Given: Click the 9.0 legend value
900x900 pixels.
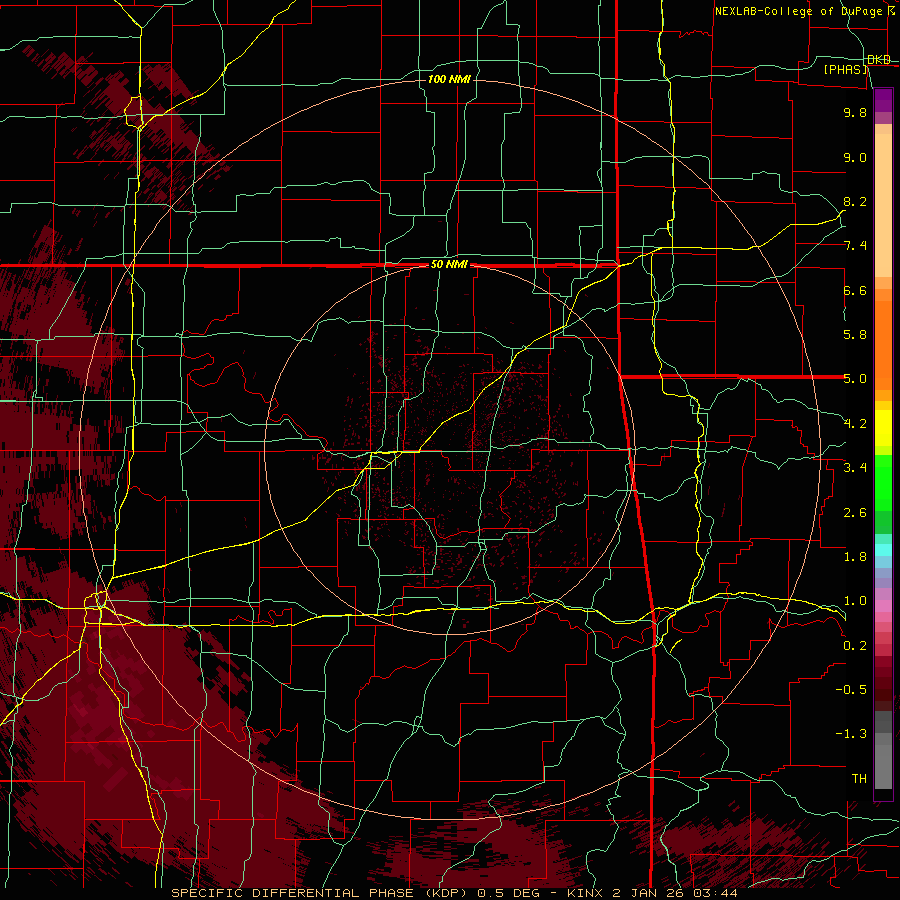Looking at the screenshot, I should pyautogui.click(x=855, y=157).
